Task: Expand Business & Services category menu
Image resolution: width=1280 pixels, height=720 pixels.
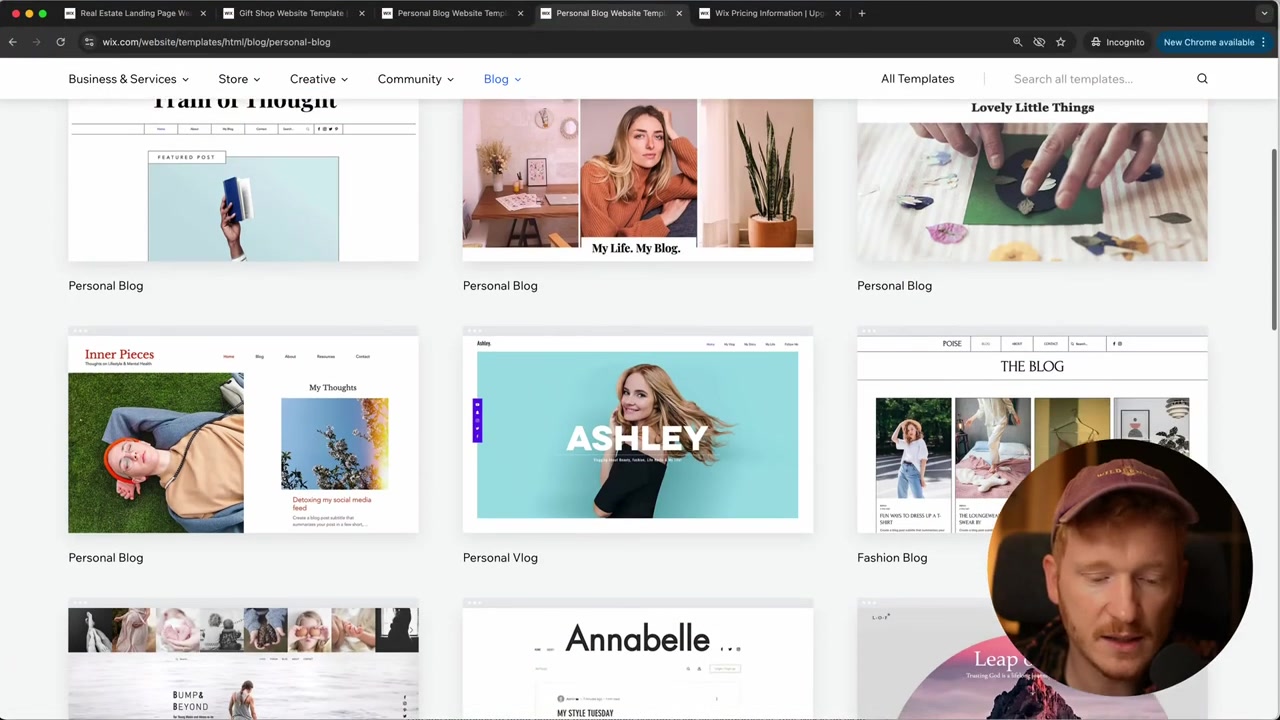Action: click(x=128, y=79)
